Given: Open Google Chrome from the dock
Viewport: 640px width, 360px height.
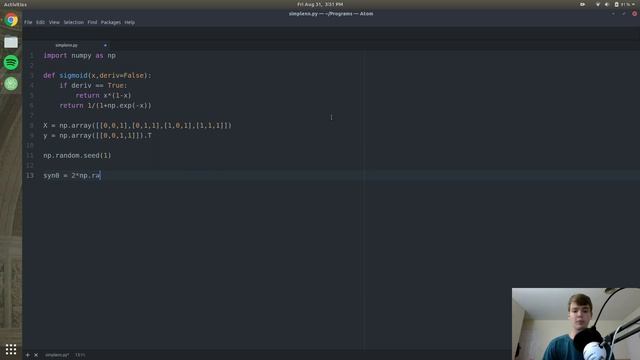Looking at the screenshot, I should click(11, 20).
